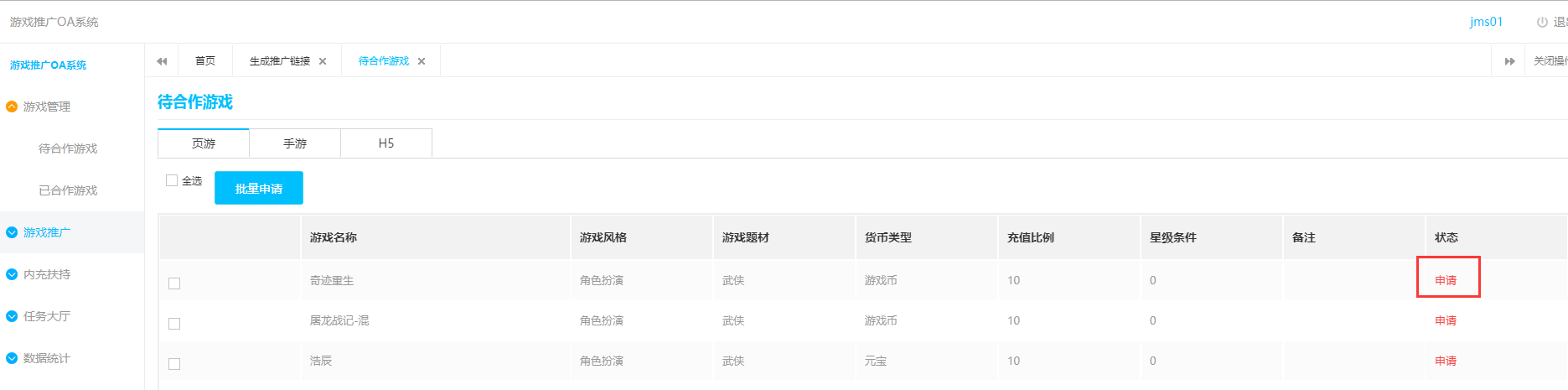
Task: Check the 全选 select-all checkbox
Action: [172, 180]
